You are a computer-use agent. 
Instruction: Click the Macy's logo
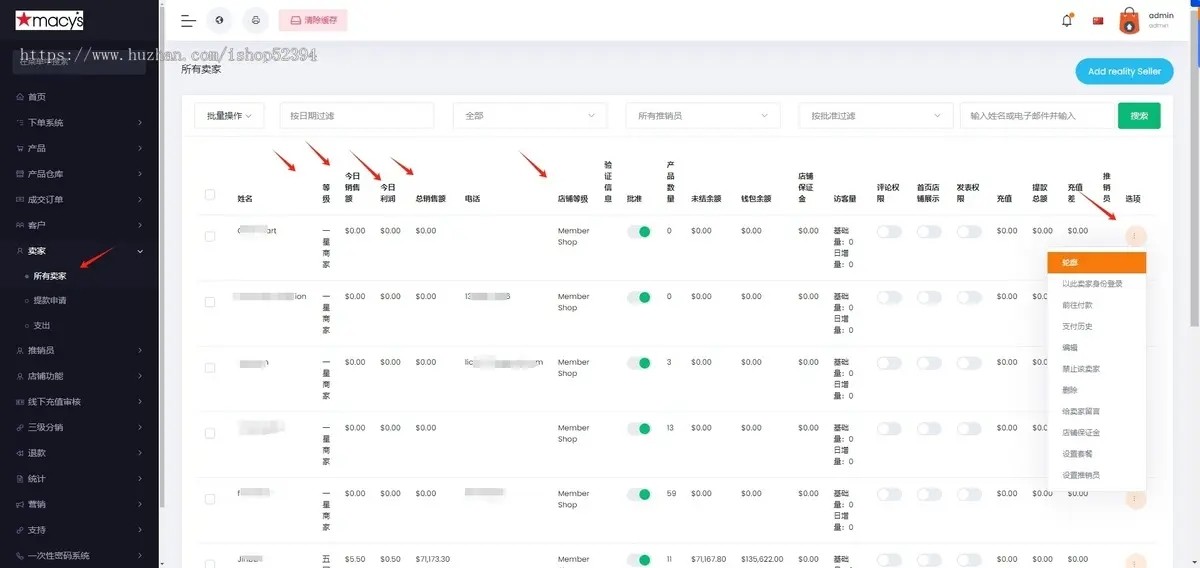[49, 20]
